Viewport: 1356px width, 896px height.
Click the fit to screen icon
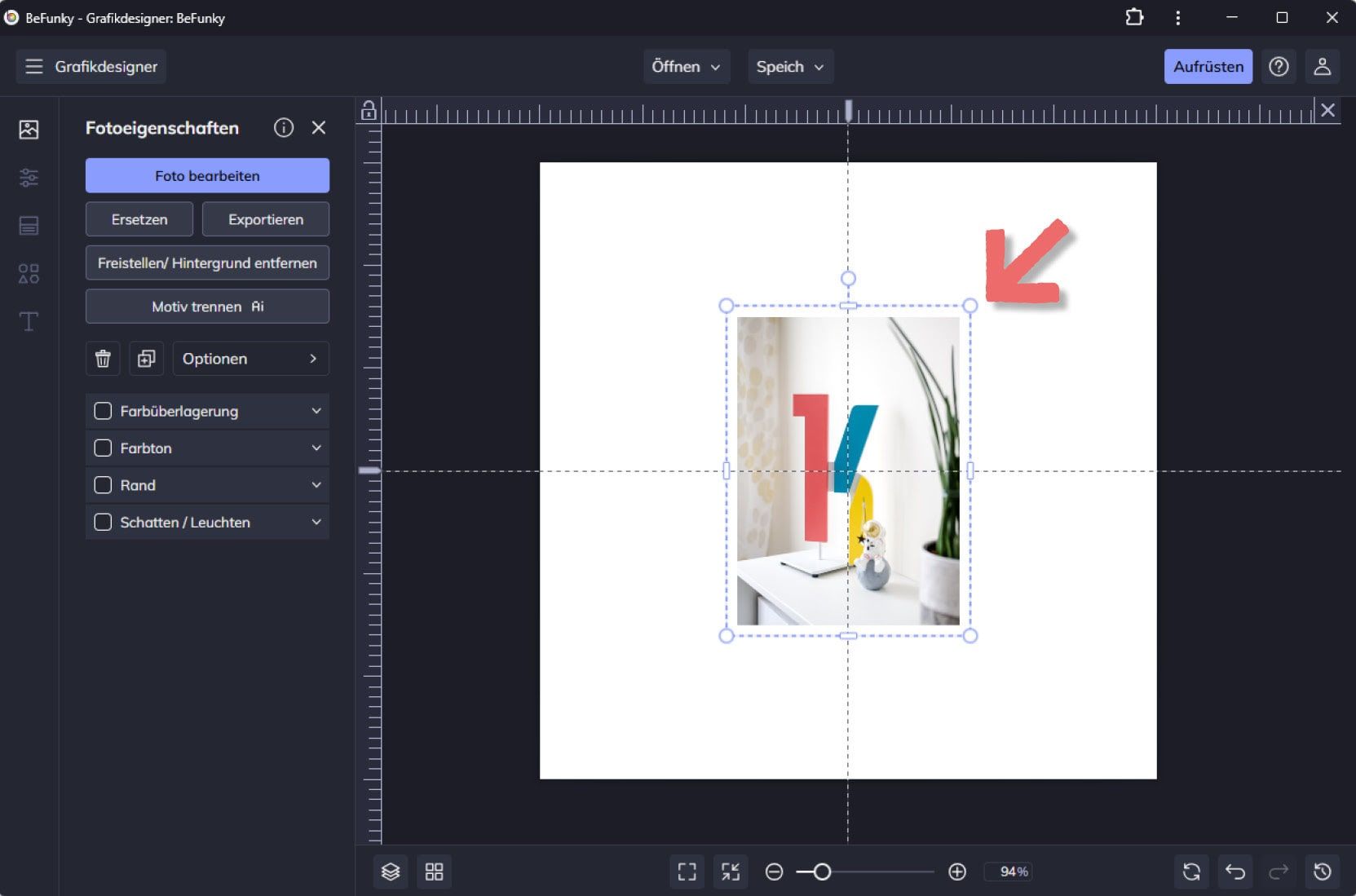[x=687, y=872]
